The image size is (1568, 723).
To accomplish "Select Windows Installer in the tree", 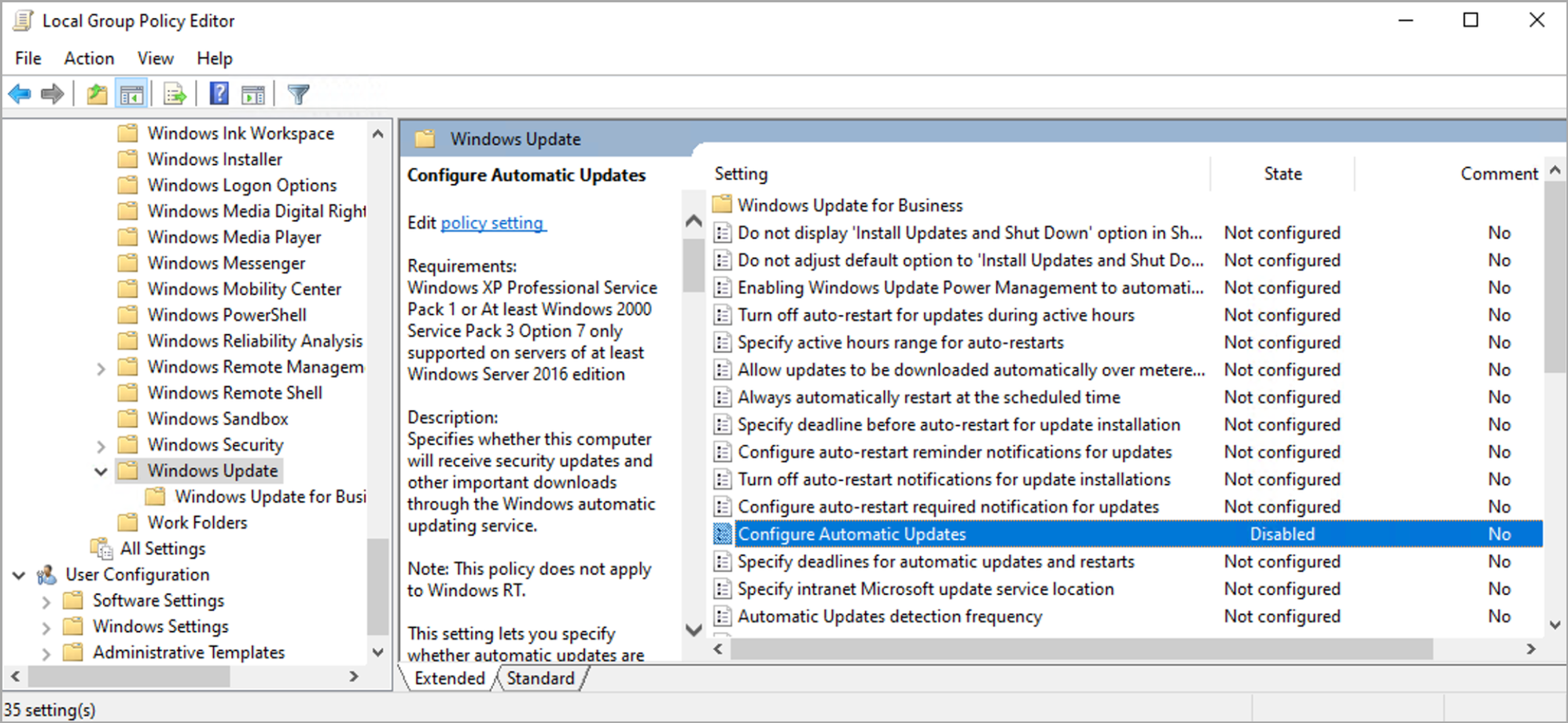I will pos(215,159).
